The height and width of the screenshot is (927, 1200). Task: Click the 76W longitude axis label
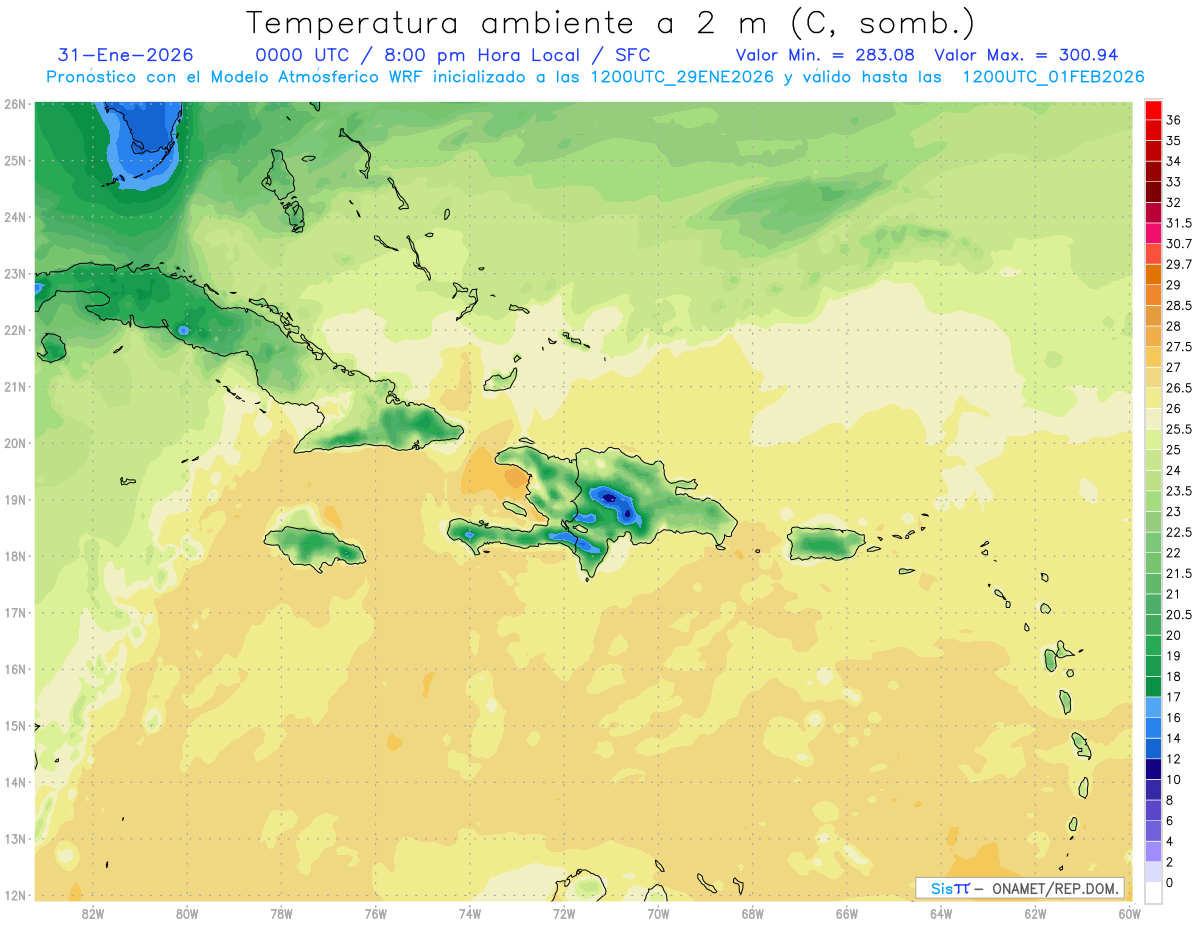tap(375, 914)
